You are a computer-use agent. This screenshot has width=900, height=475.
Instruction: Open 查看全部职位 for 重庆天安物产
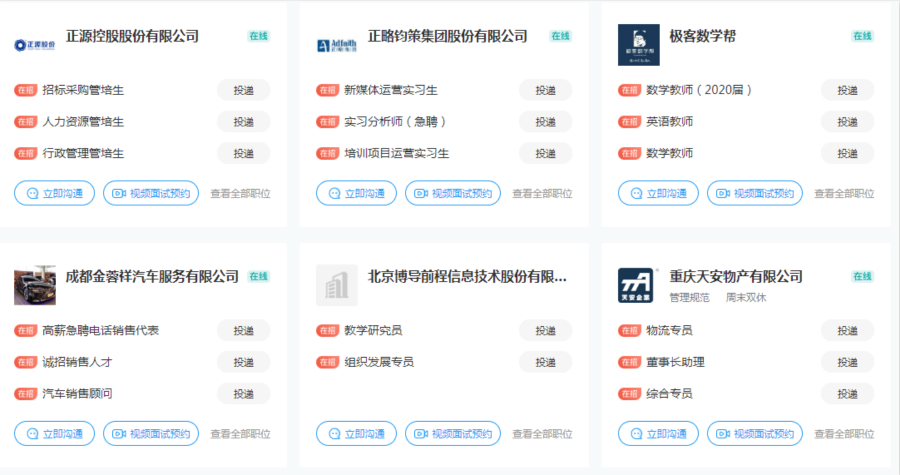point(844,434)
